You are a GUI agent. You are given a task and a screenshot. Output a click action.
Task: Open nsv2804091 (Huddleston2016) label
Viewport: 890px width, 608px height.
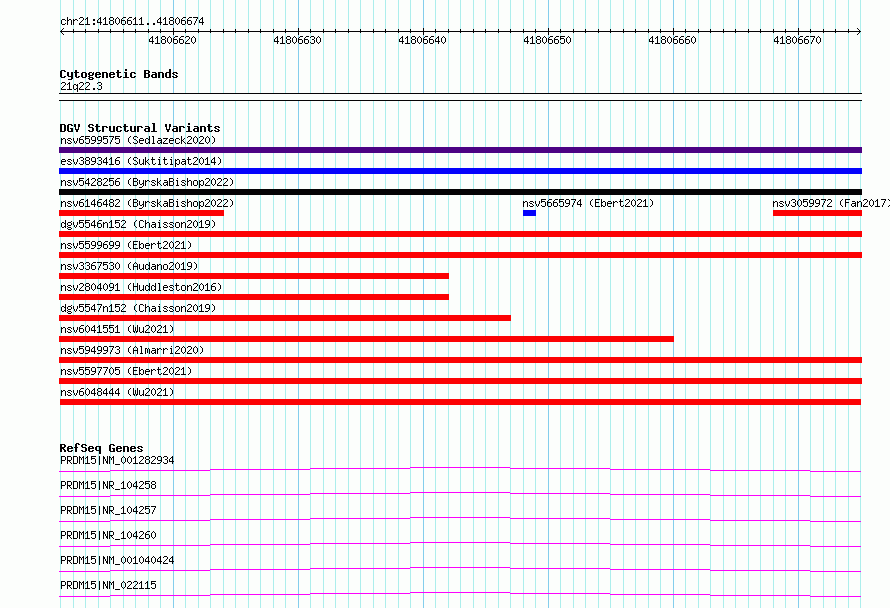(141, 287)
